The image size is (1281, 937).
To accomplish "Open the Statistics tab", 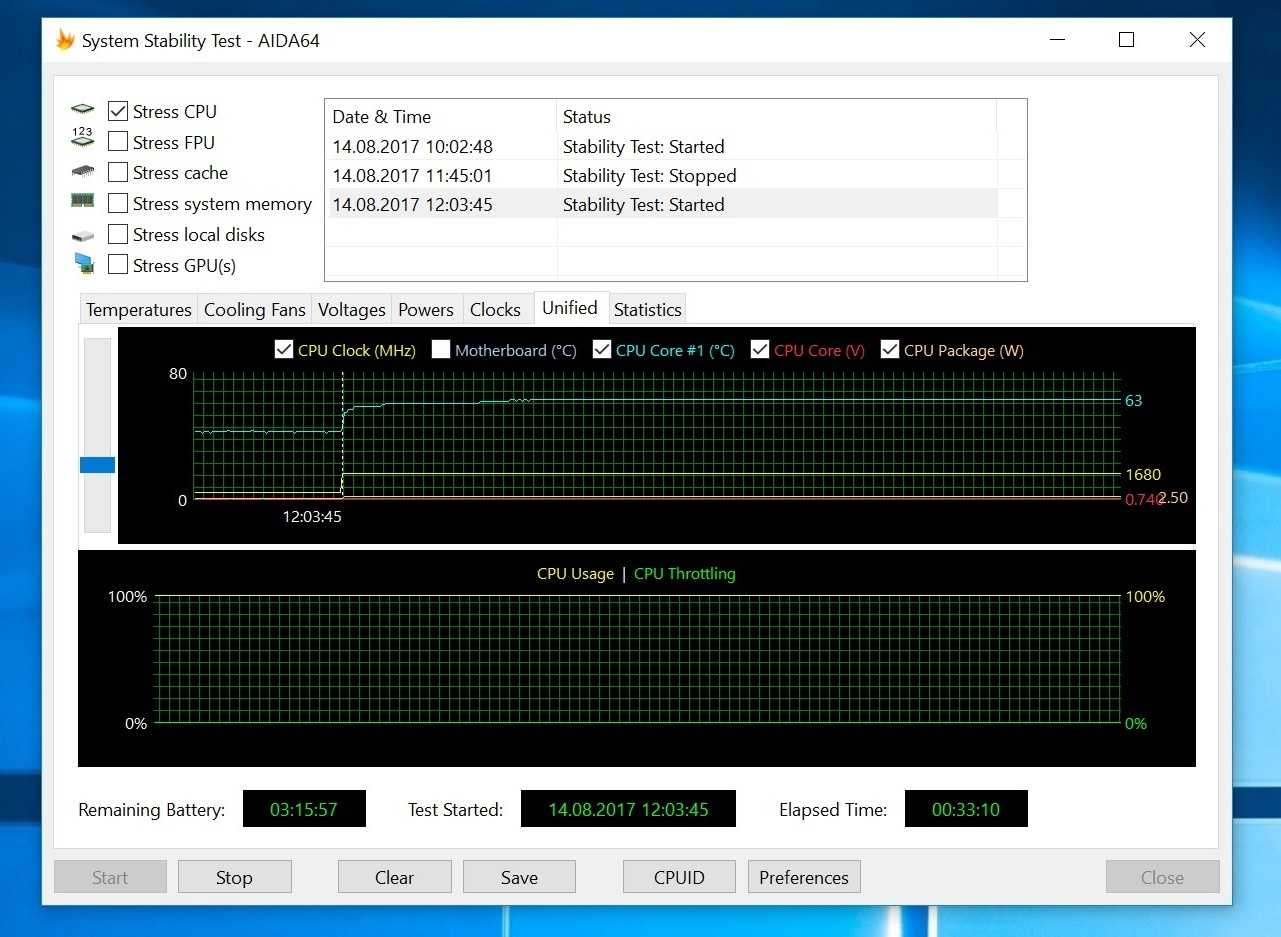I will (647, 310).
